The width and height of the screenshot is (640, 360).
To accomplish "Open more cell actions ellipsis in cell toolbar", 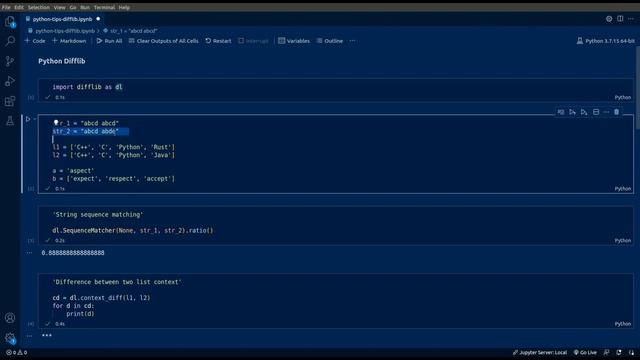I will pos(606,112).
